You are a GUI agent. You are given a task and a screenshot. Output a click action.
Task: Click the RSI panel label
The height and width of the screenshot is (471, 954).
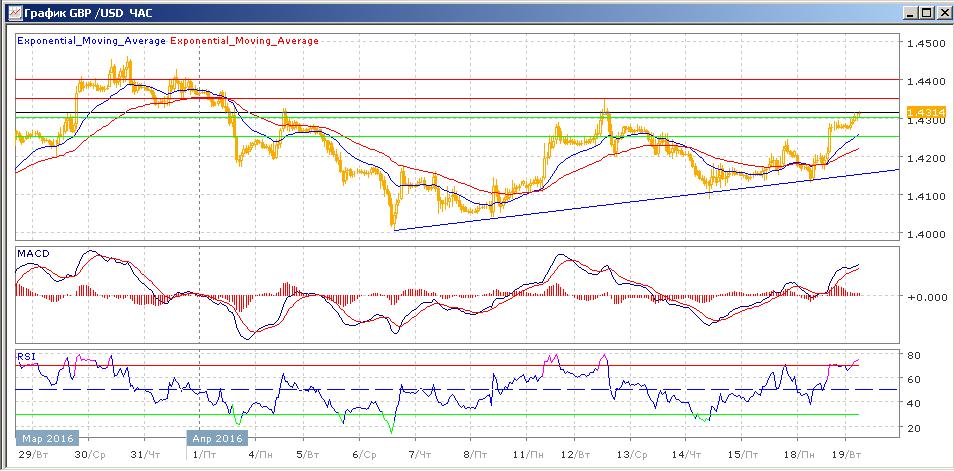click(27, 357)
